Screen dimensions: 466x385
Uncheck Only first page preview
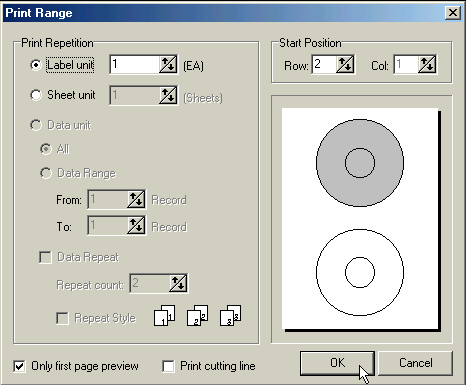(x=19, y=366)
